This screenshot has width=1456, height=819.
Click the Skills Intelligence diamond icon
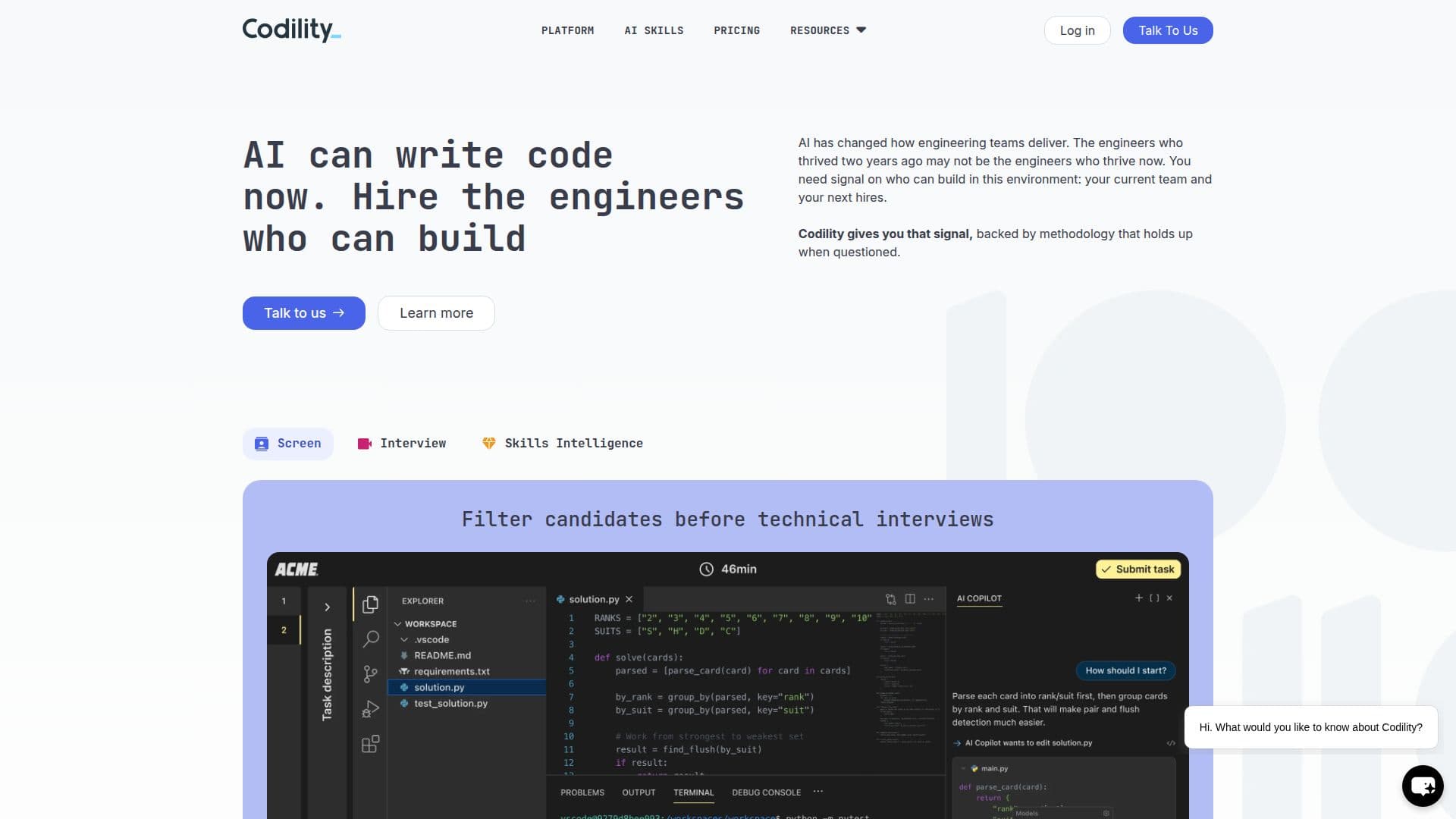click(489, 444)
